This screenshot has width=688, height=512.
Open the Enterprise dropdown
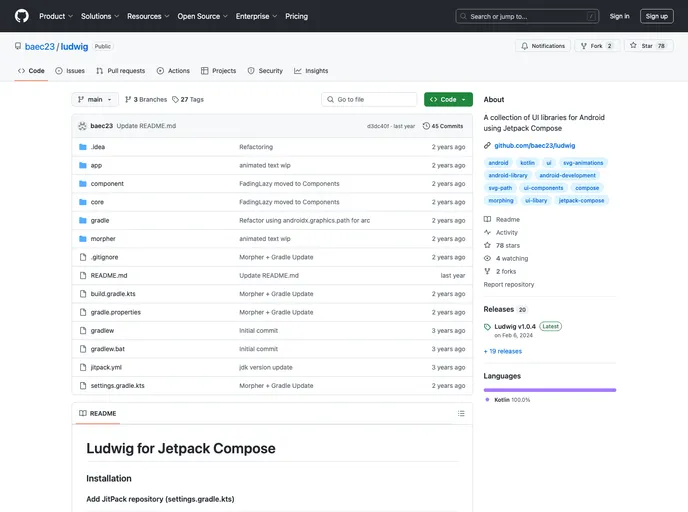point(256,16)
